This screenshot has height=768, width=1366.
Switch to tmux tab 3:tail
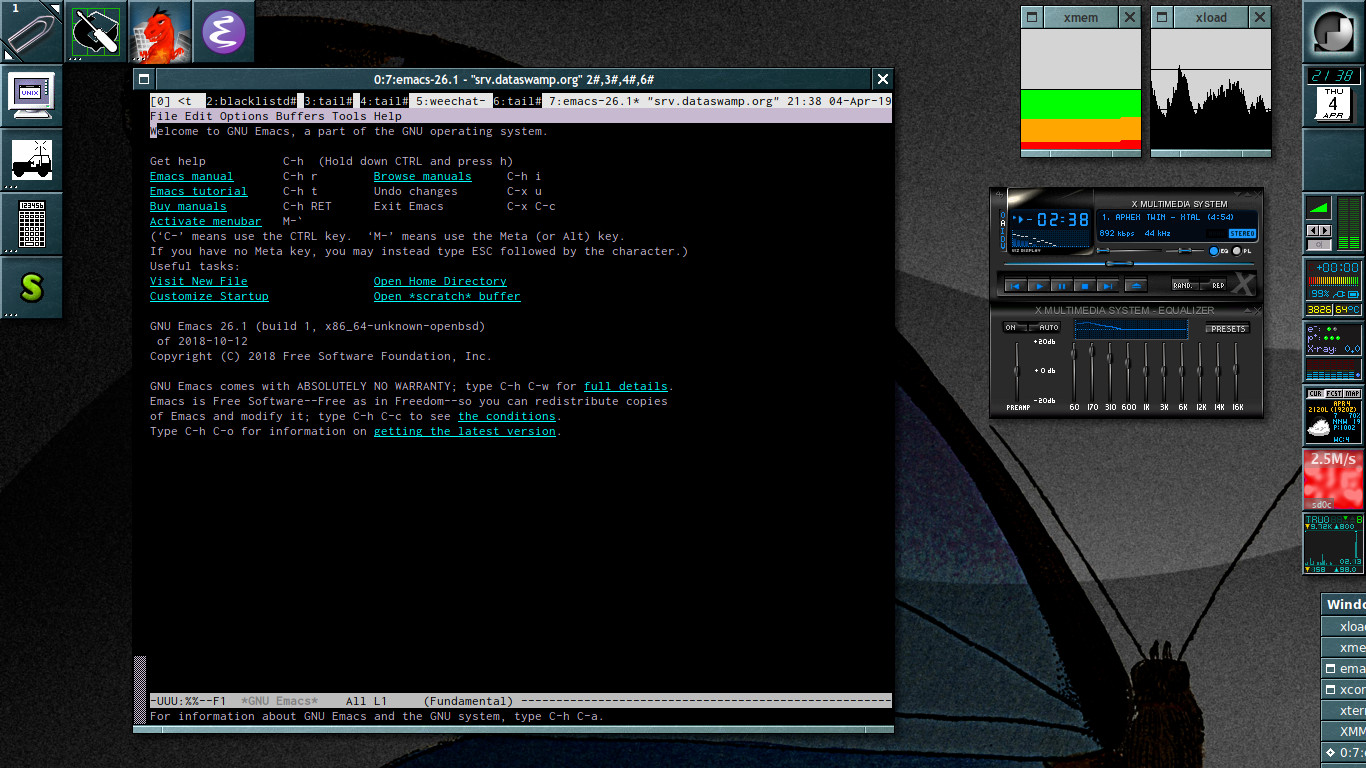point(328,101)
